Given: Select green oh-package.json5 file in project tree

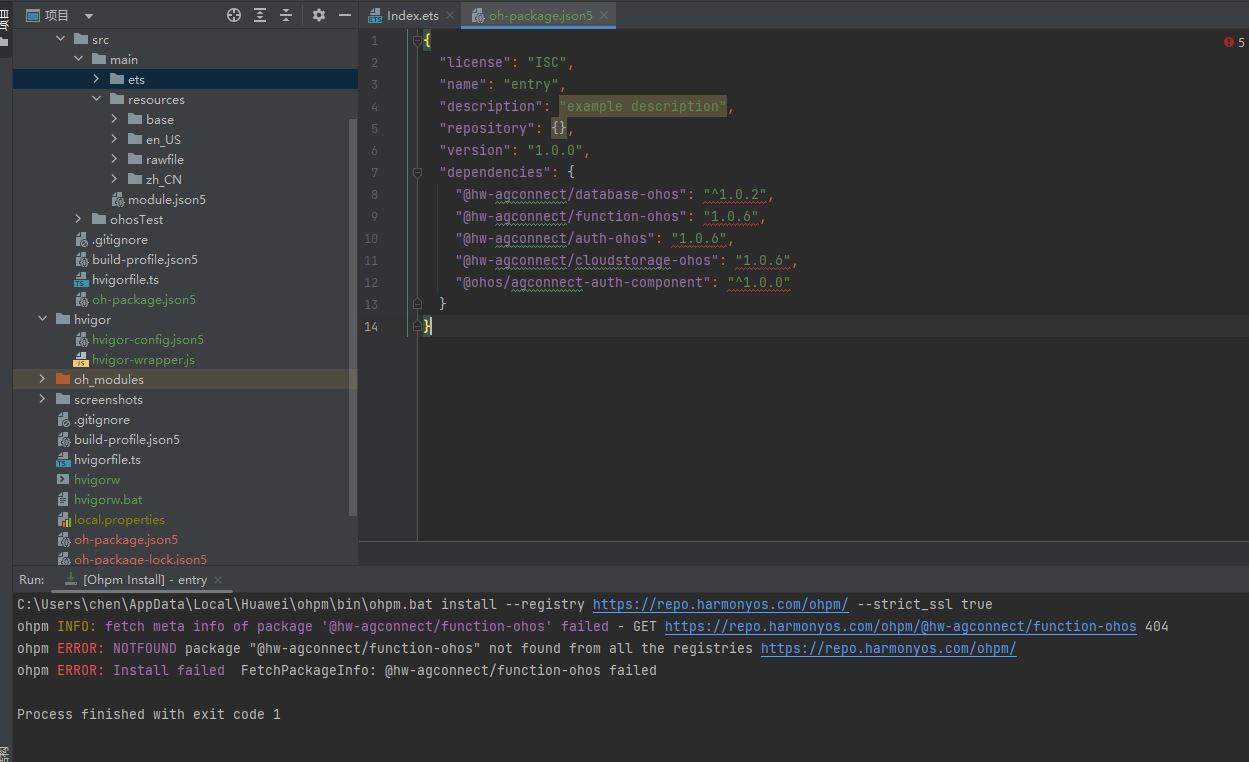Looking at the screenshot, I should click(x=143, y=299).
